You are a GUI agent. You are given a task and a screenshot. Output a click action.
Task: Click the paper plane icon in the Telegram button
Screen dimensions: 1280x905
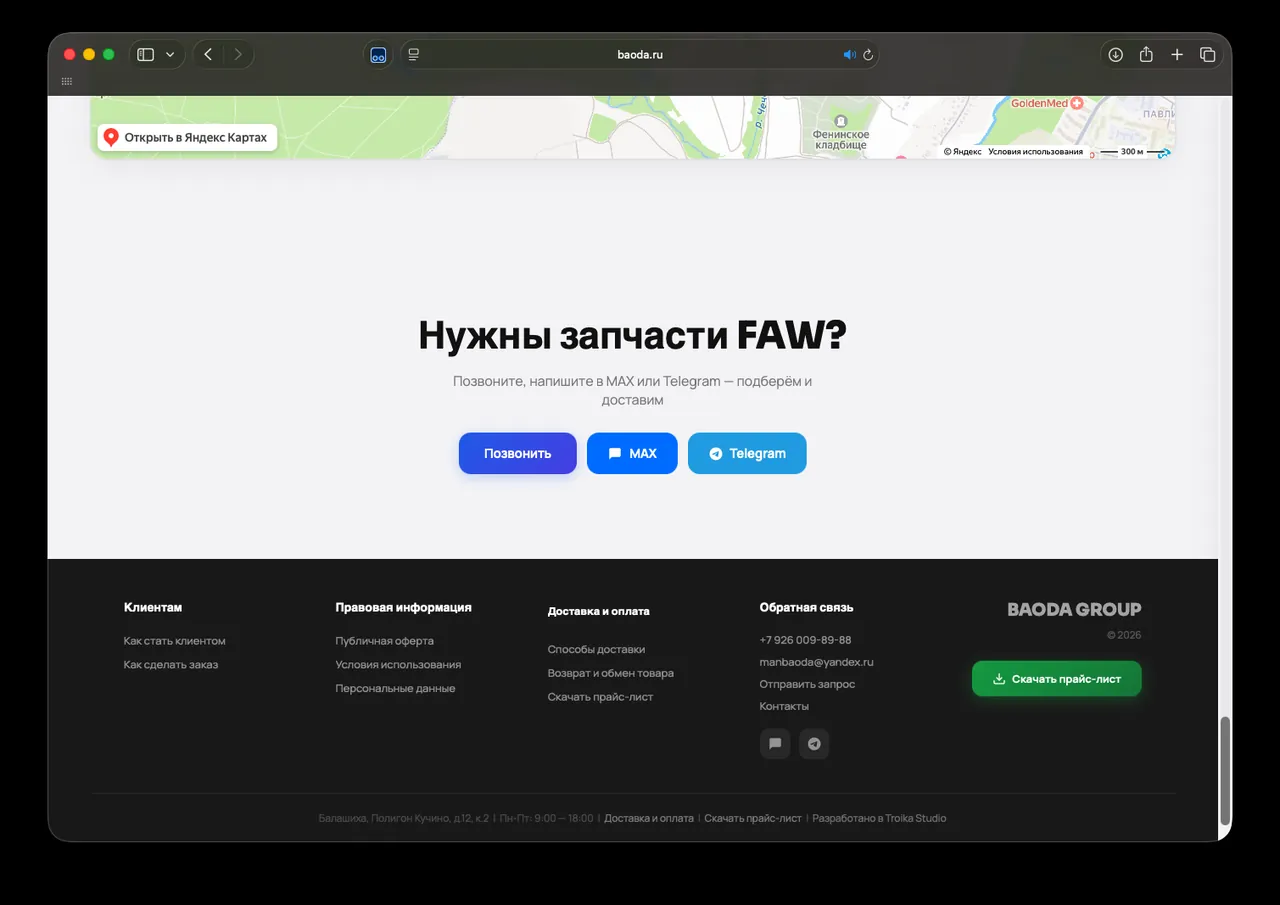point(716,453)
